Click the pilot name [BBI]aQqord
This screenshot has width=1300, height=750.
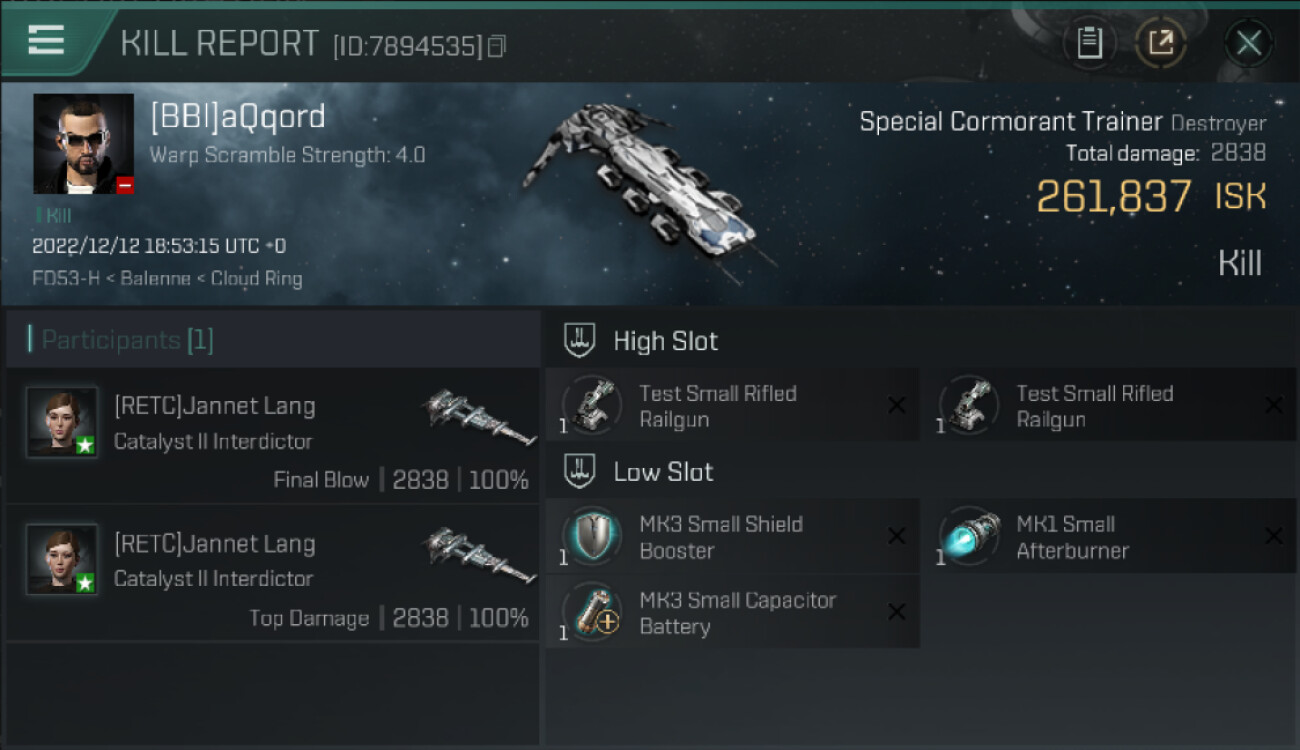[238, 117]
